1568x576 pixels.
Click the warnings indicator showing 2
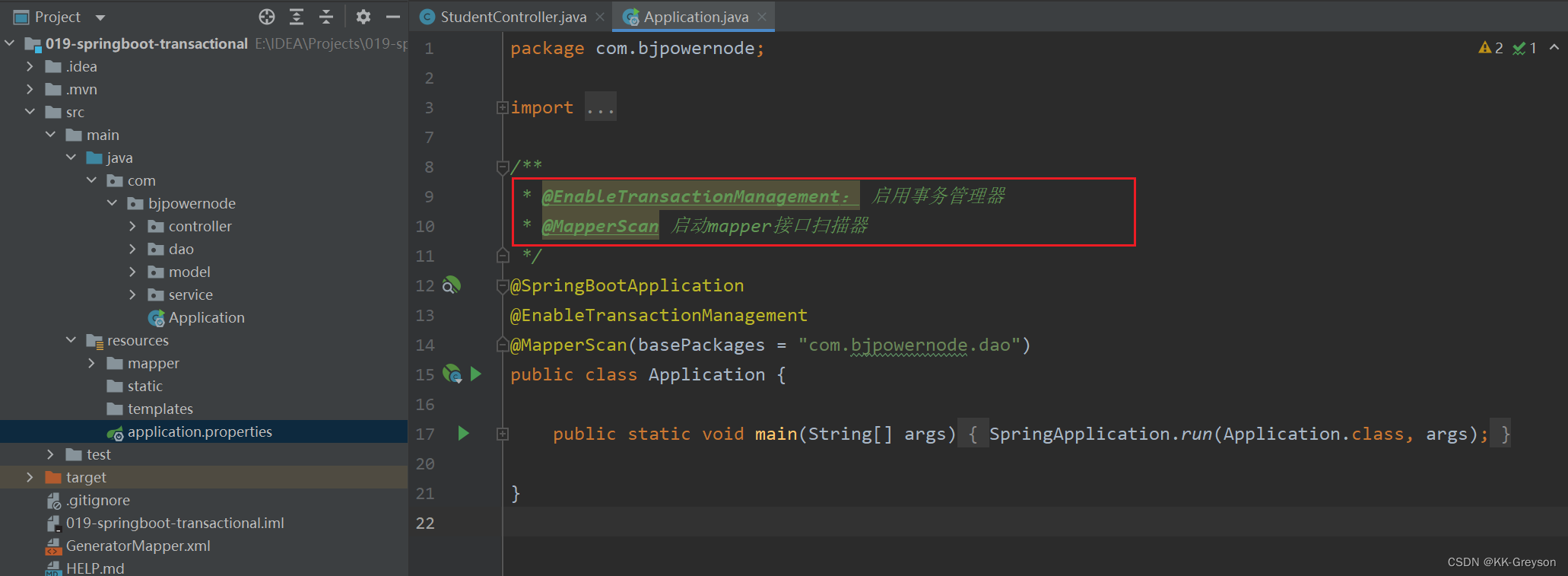coord(1490,48)
